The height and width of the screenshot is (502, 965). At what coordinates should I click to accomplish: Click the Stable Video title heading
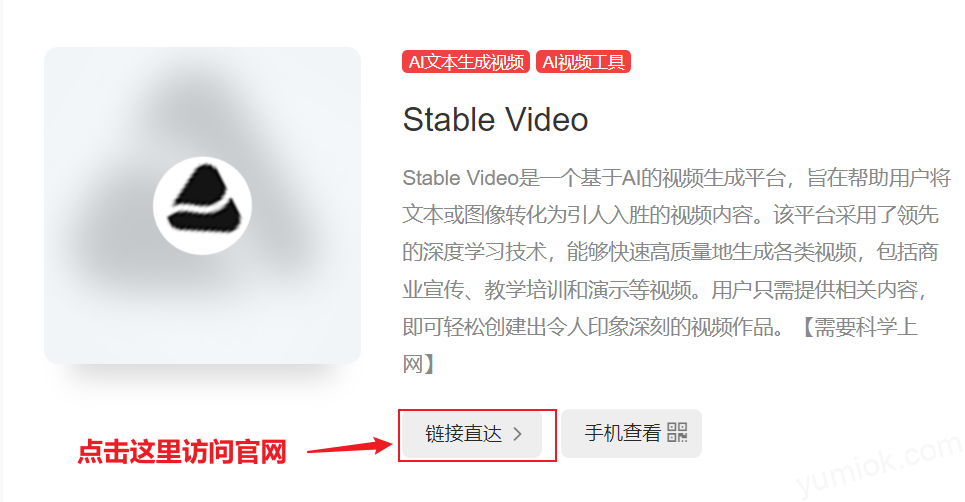click(x=495, y=119)
